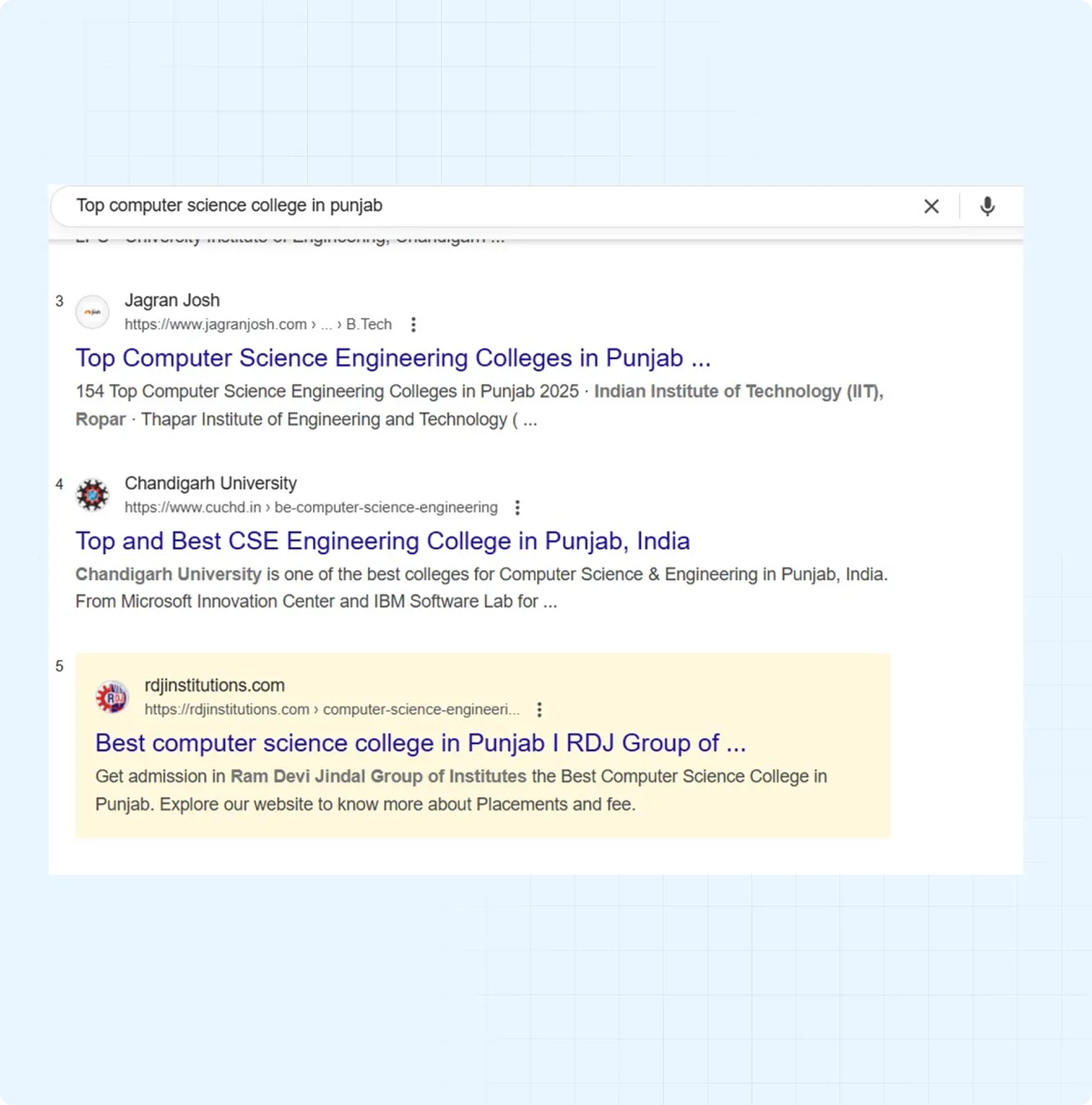
Task: Click the RDJ institutions favicon logo
Action: point(112,697)
